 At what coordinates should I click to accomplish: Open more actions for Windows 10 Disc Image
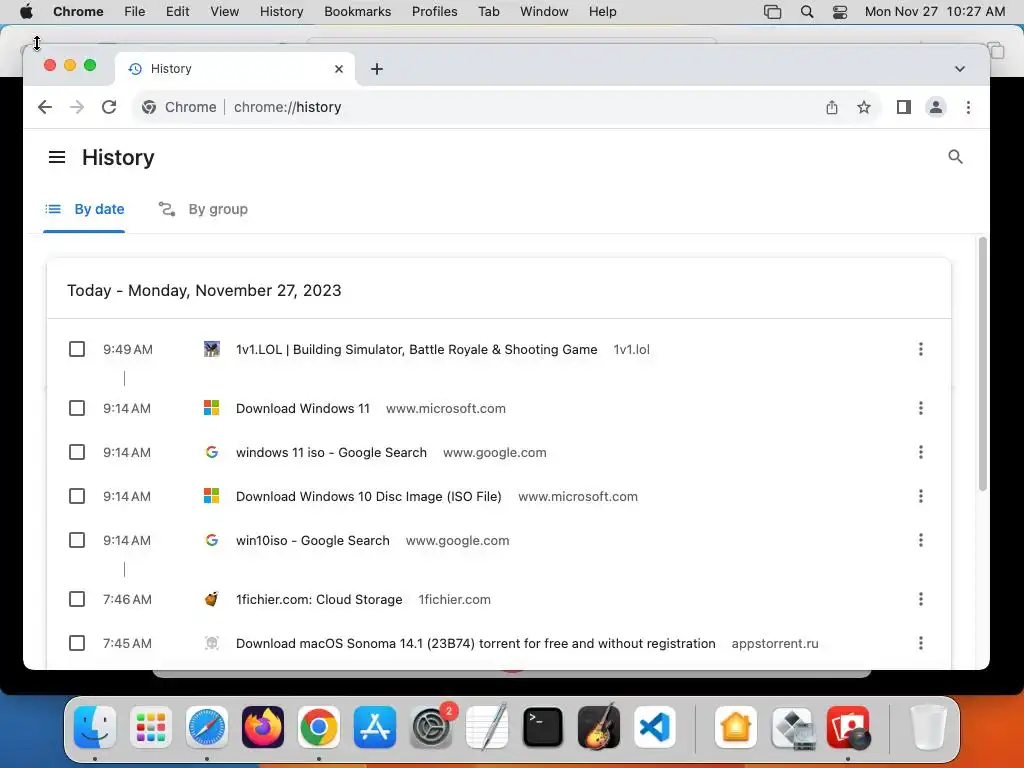coord(920,496)
